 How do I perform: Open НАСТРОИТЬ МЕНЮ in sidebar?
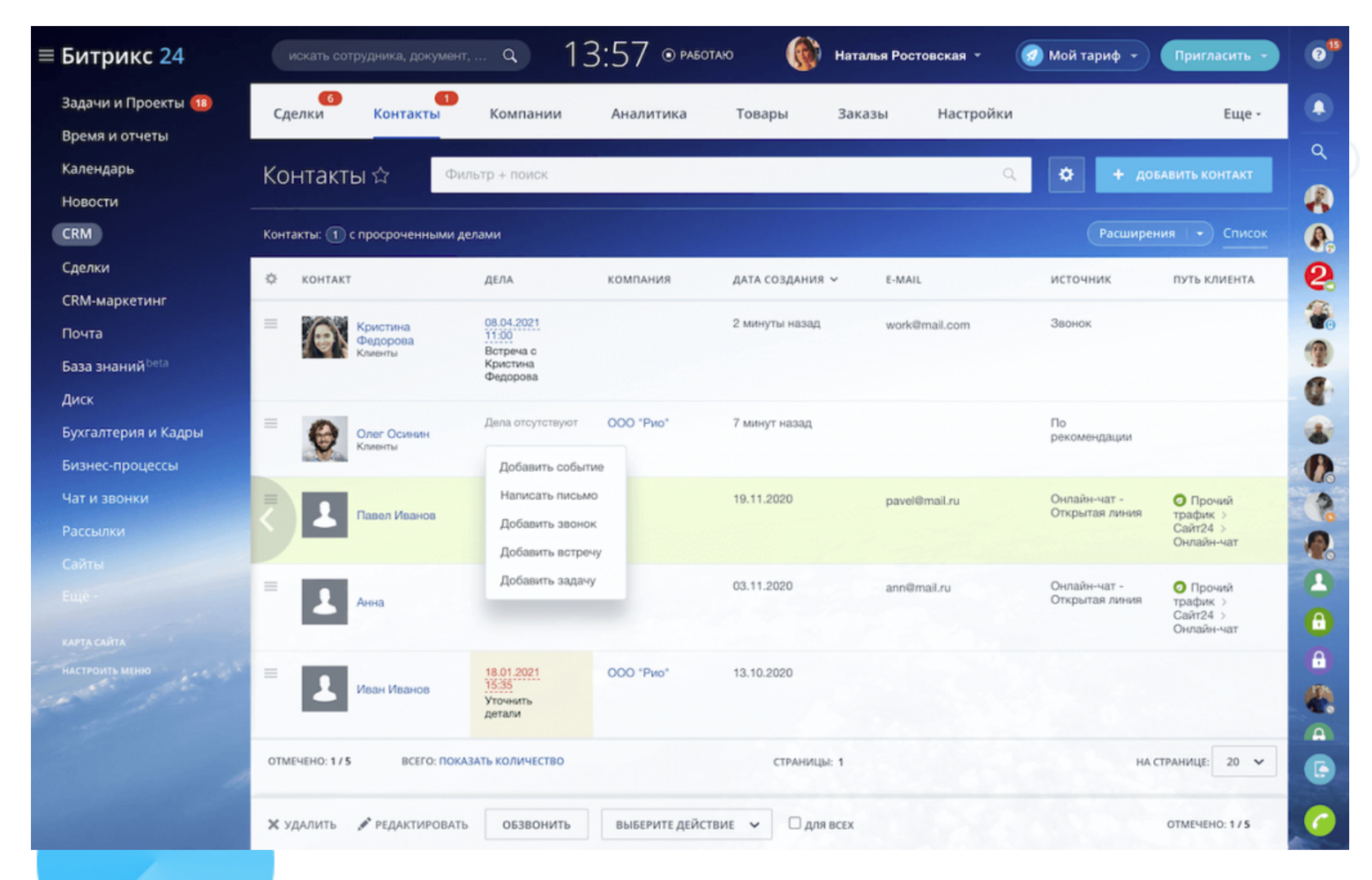click(x=106, y=670)
